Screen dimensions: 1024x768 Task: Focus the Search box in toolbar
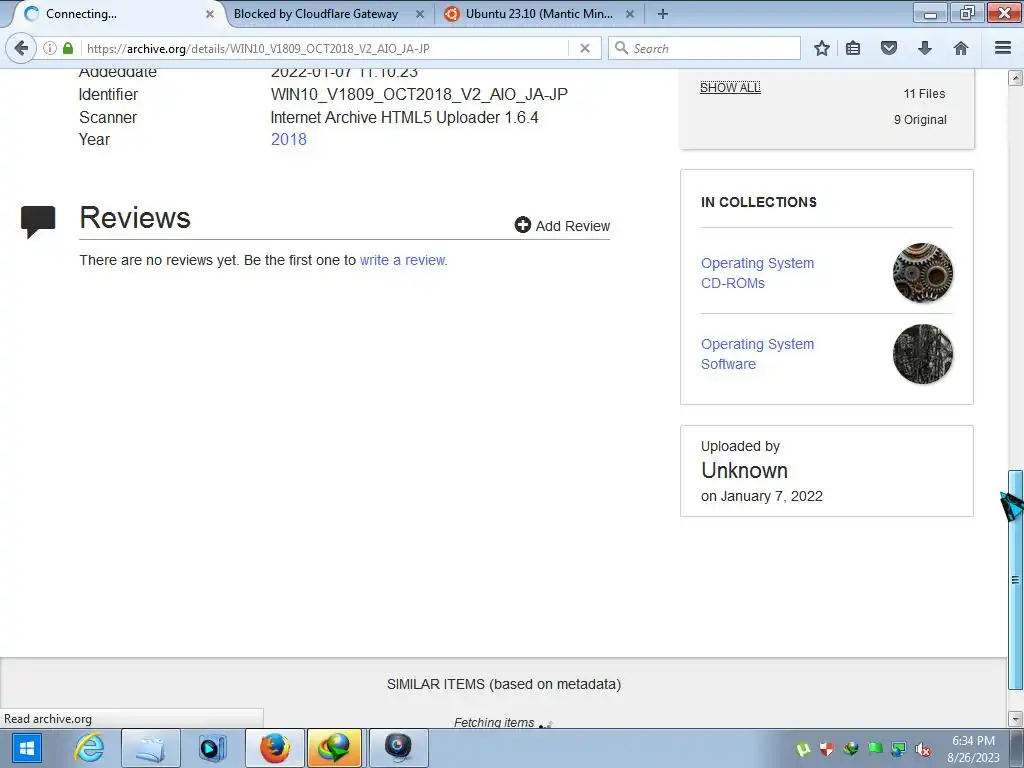[x=704, y=48]
